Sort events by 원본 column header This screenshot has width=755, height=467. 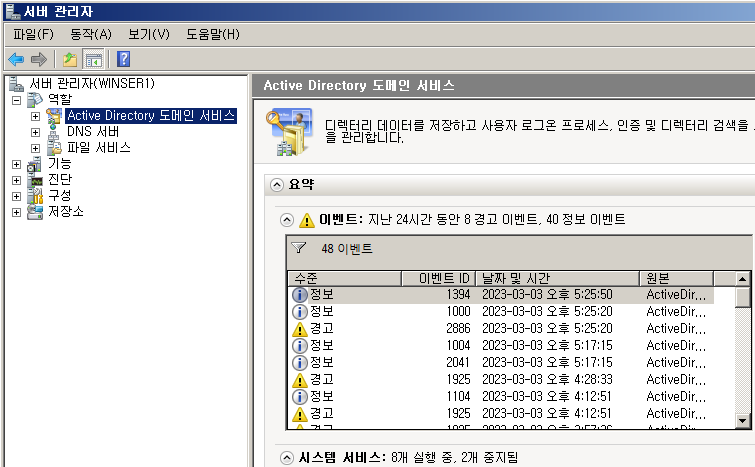coord(677,278)
